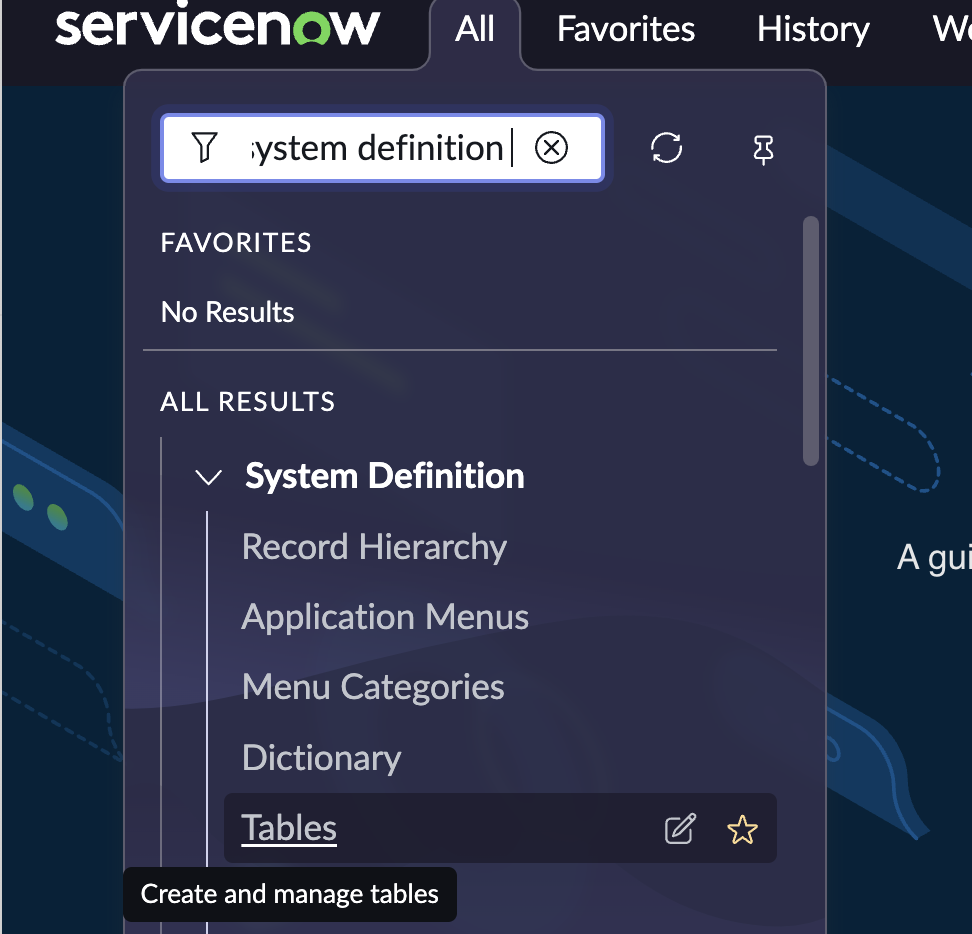Screen dimensions: 972x934
Task: Select the System Definition heading
Action: (384, 476)
